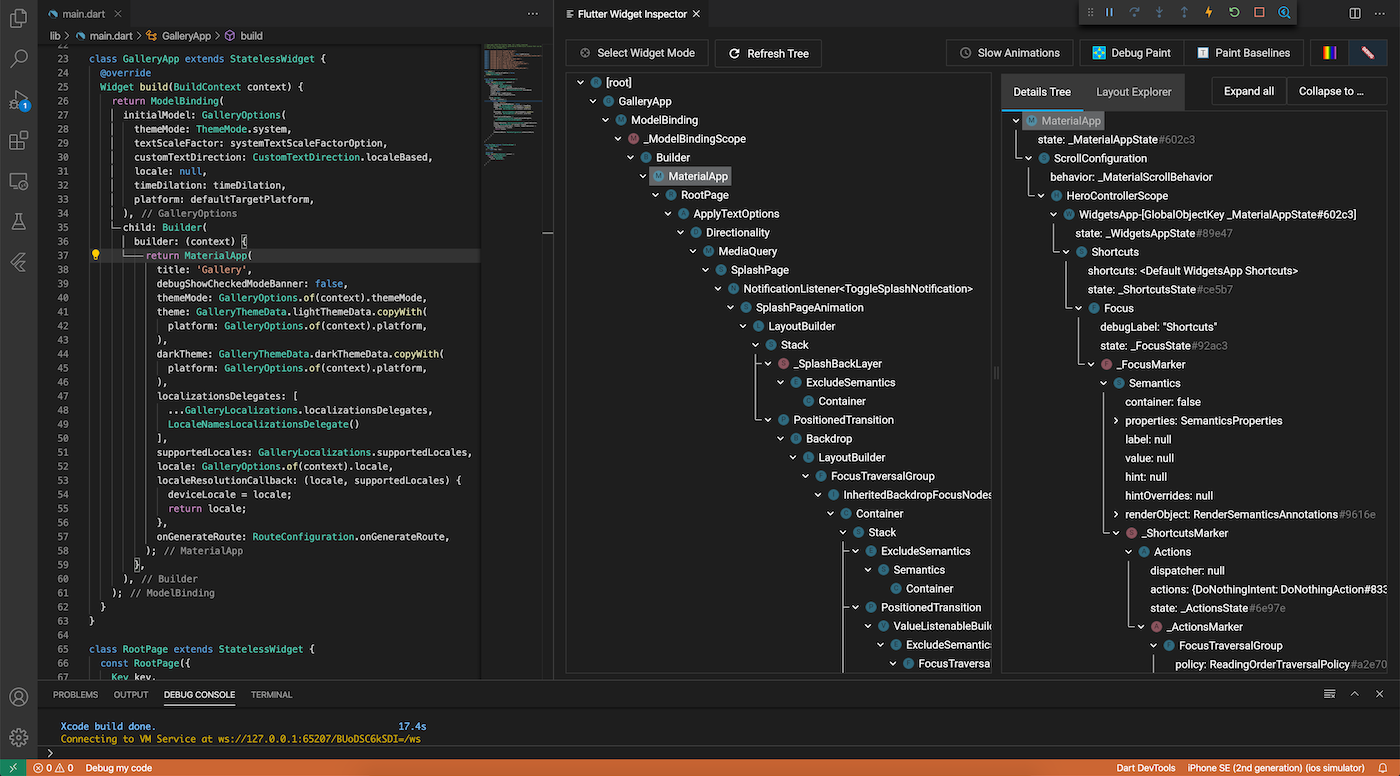Step Over in the debug toolbar
1400x776 pixels.
(1133, 13)
